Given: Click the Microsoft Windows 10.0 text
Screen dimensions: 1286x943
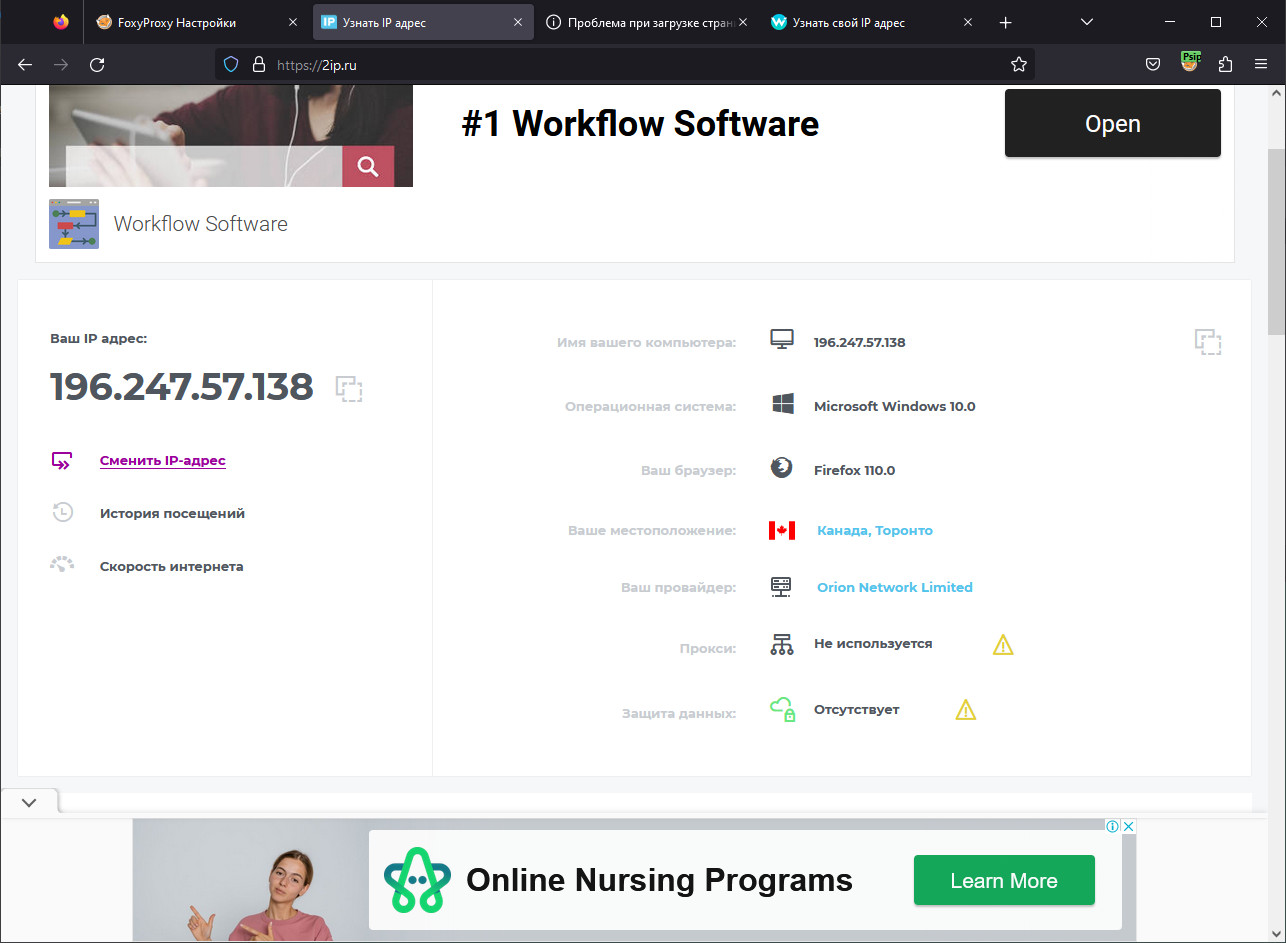Looking at the screenshot, I should coord(895,406).
